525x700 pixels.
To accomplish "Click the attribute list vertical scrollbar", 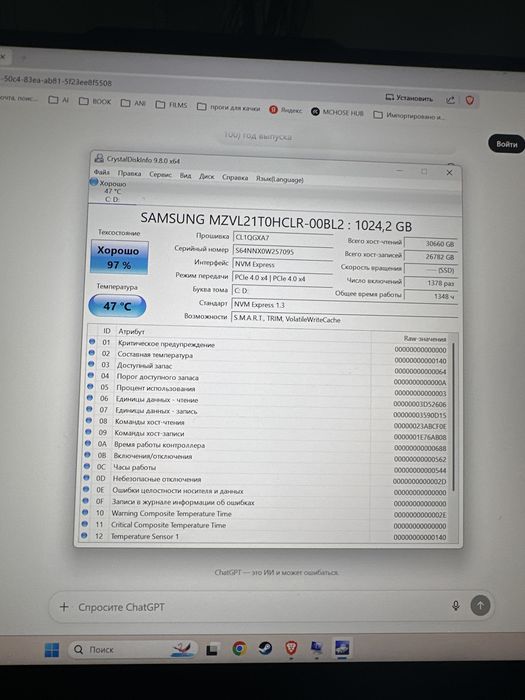I will tap(454, 416).
